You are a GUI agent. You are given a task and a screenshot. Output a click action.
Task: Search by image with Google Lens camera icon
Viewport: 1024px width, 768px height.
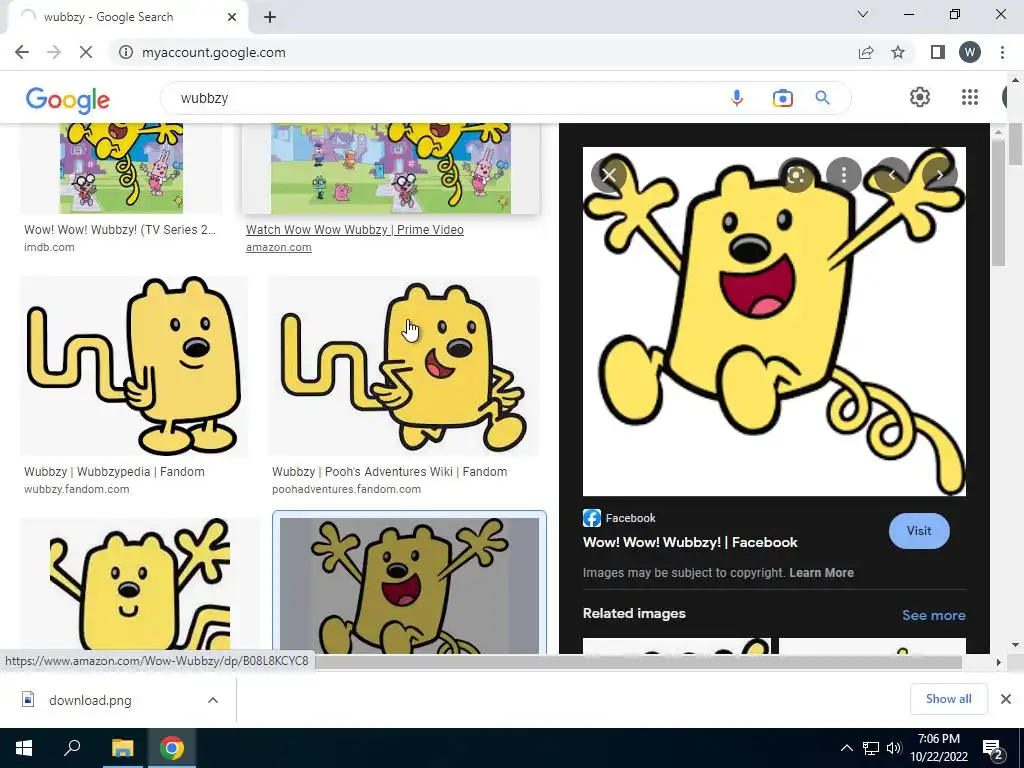782,98
